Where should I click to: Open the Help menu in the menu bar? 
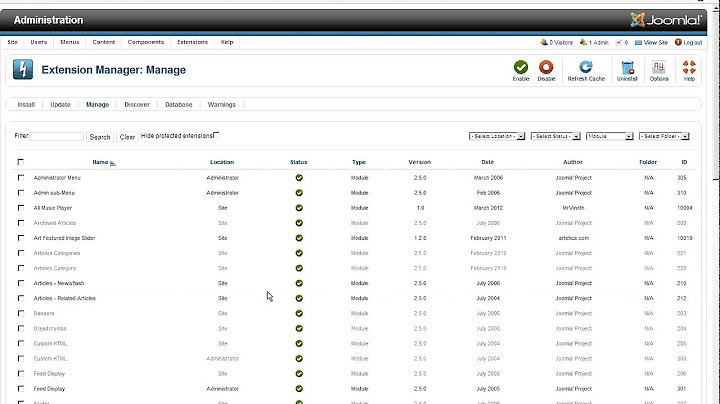point(227,42)
